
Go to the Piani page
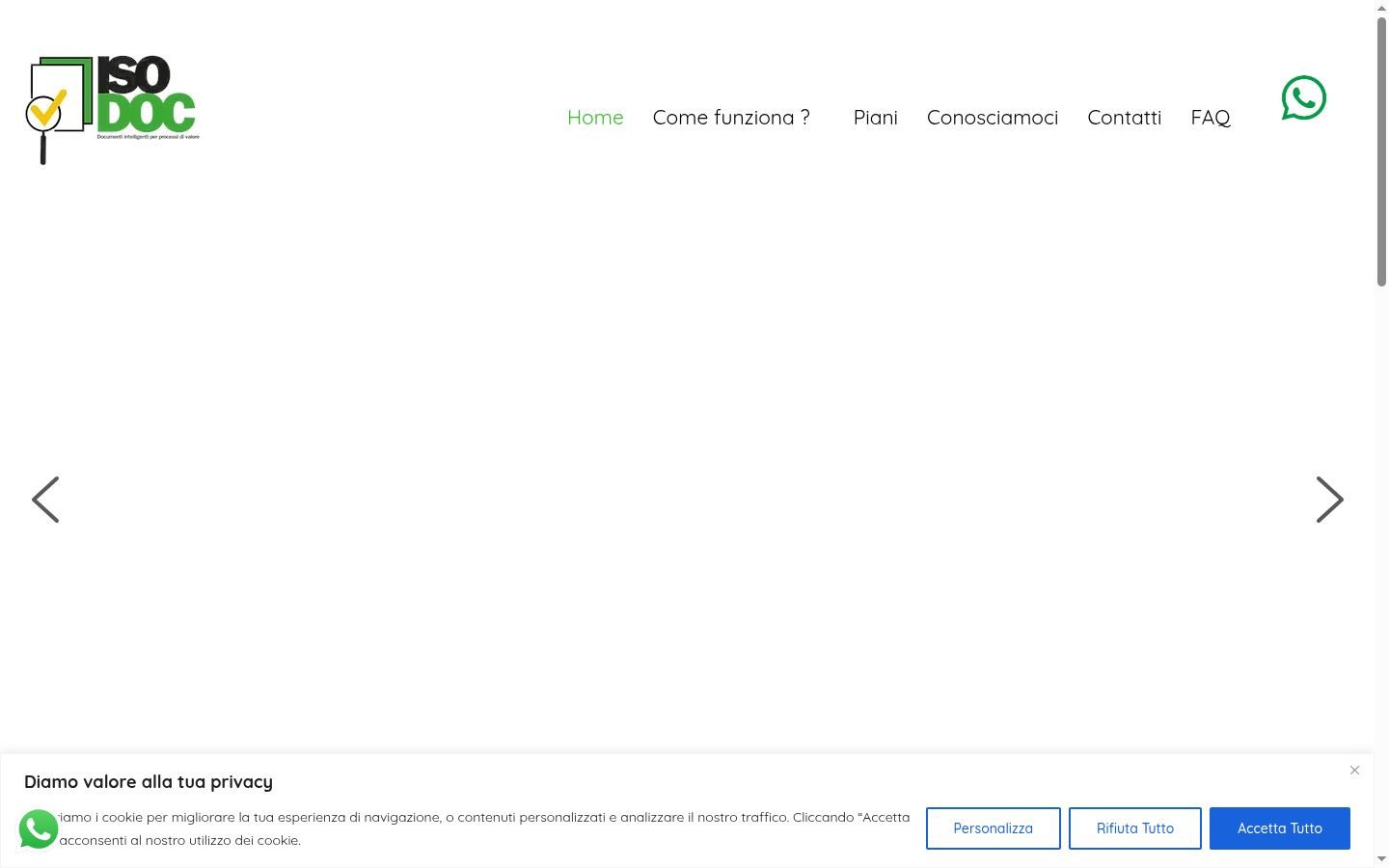point(876,118)
